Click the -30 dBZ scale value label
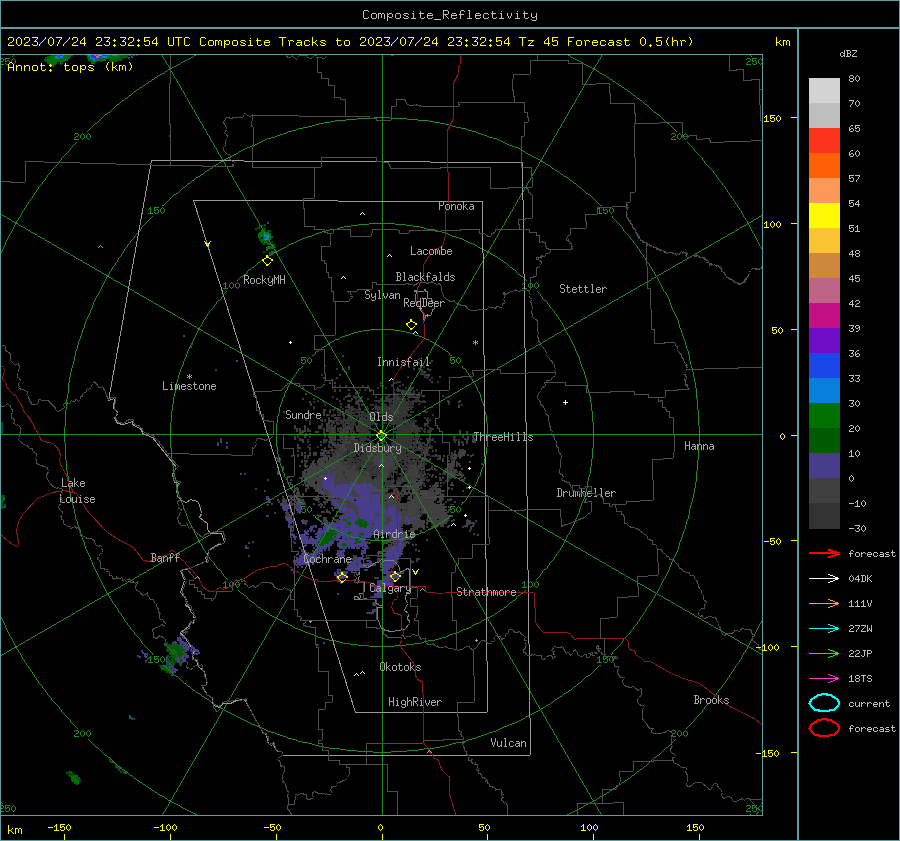The image size is (900, 841). (858, 528)
